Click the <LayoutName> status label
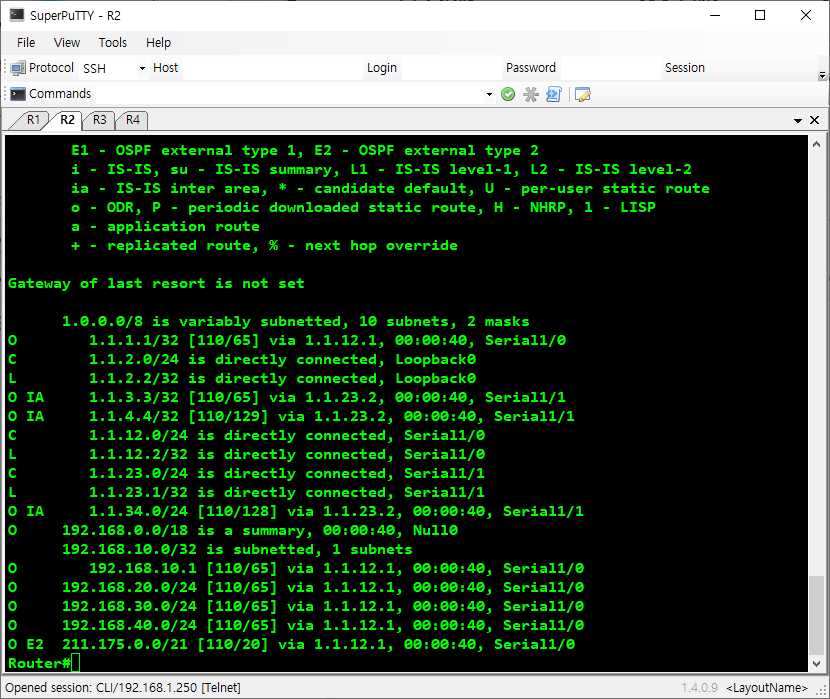The width and height of the screenshot is (830, 699). click(x=767, y=687)
